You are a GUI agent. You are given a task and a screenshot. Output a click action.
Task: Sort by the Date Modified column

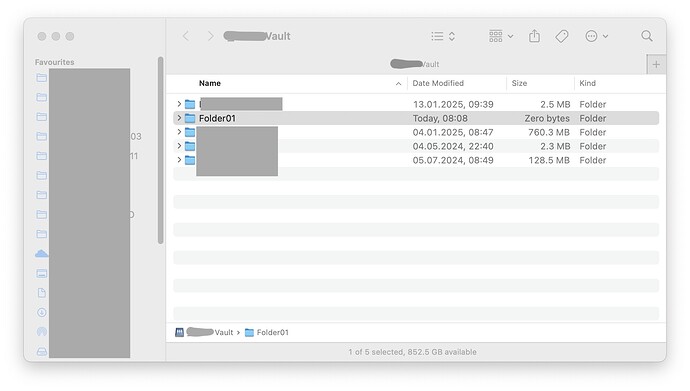coord(438,83)
